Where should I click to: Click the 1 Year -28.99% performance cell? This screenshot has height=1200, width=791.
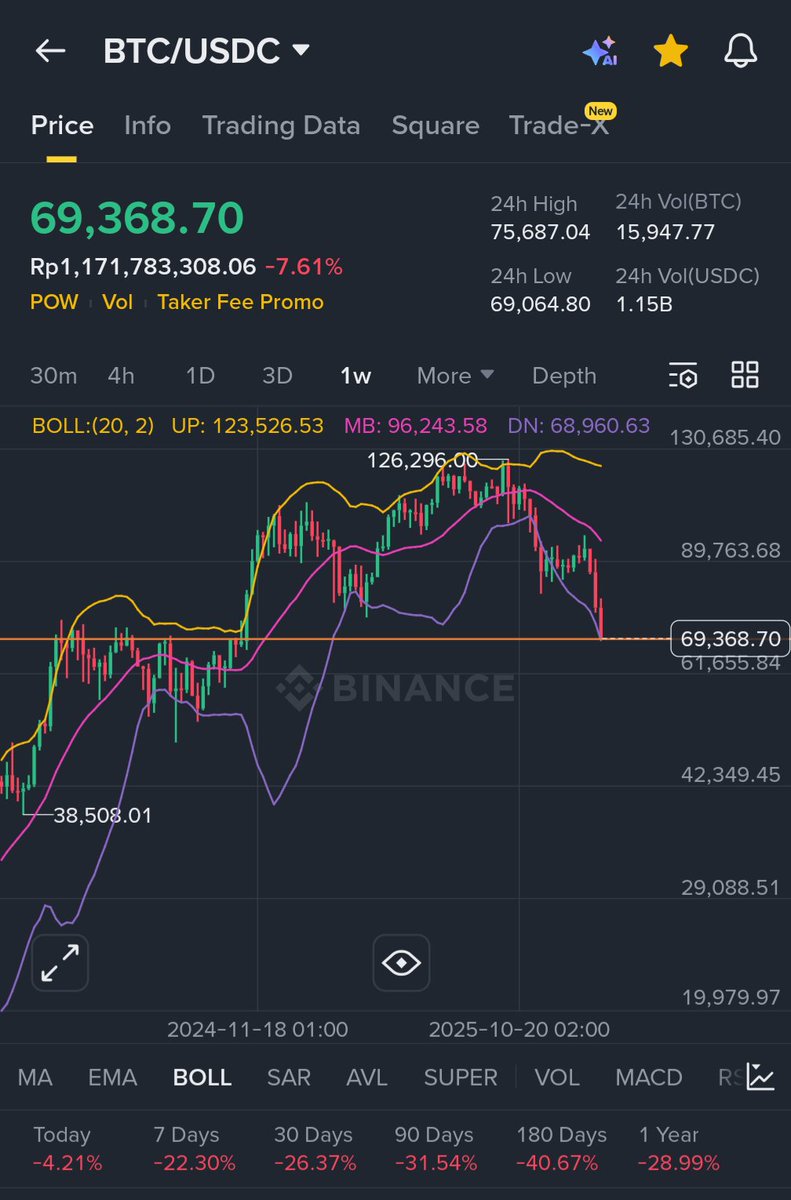pos(679,1149)
